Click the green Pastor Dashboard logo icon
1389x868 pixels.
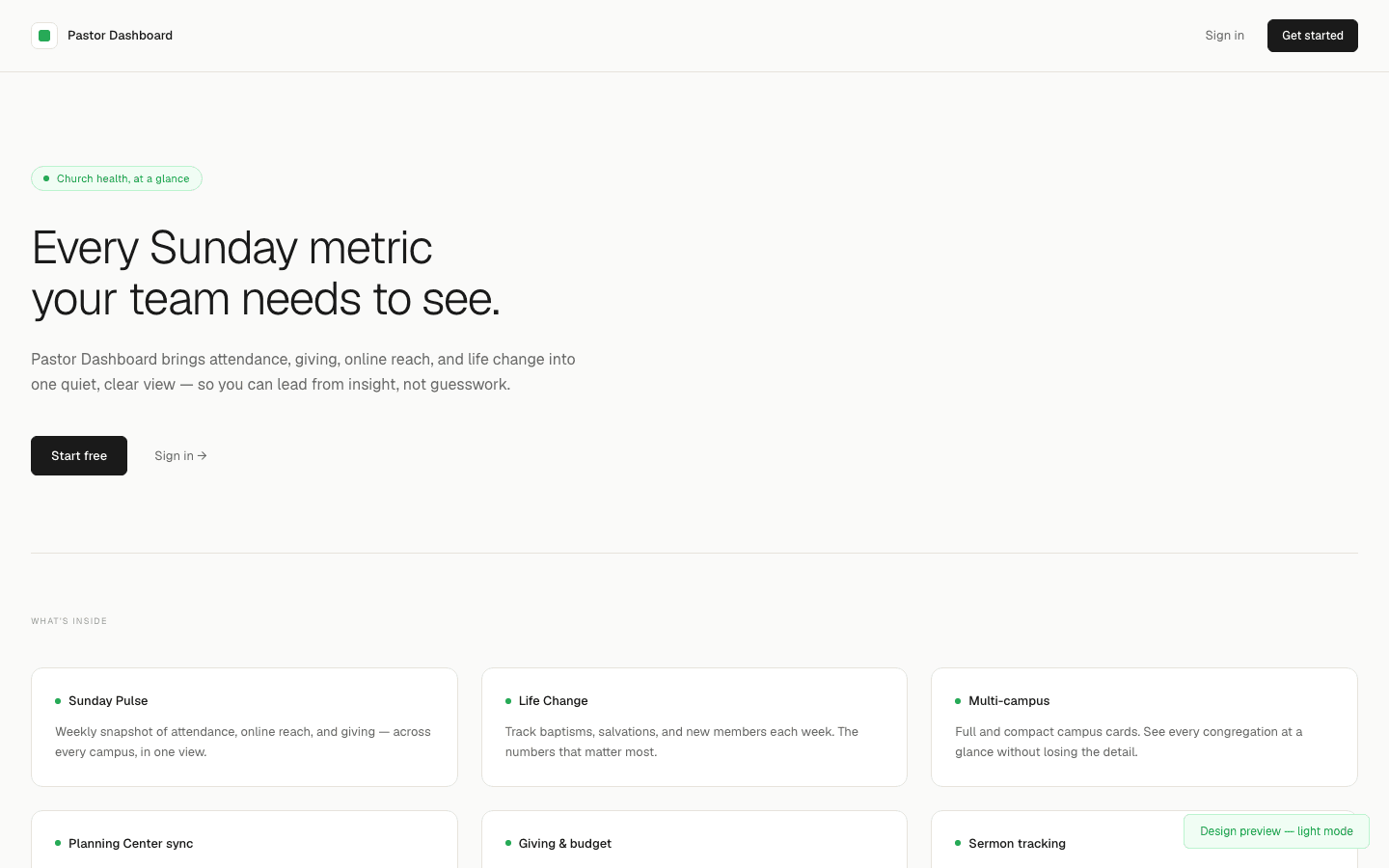[x=44, y=36]
